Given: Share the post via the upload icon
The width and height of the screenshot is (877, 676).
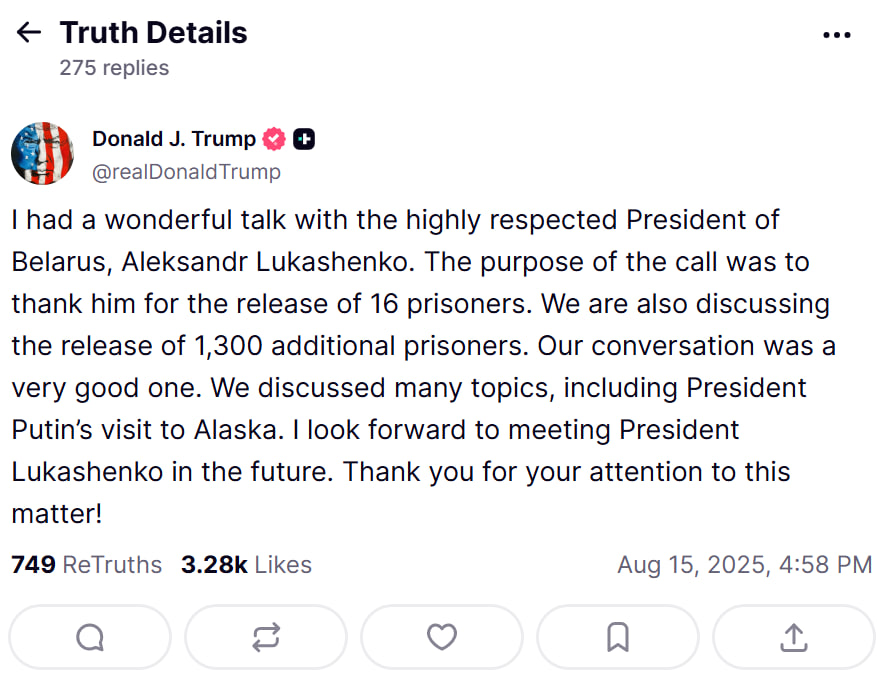Looking at the screenshot, I should pyautogui.click(x=794, y=637).
